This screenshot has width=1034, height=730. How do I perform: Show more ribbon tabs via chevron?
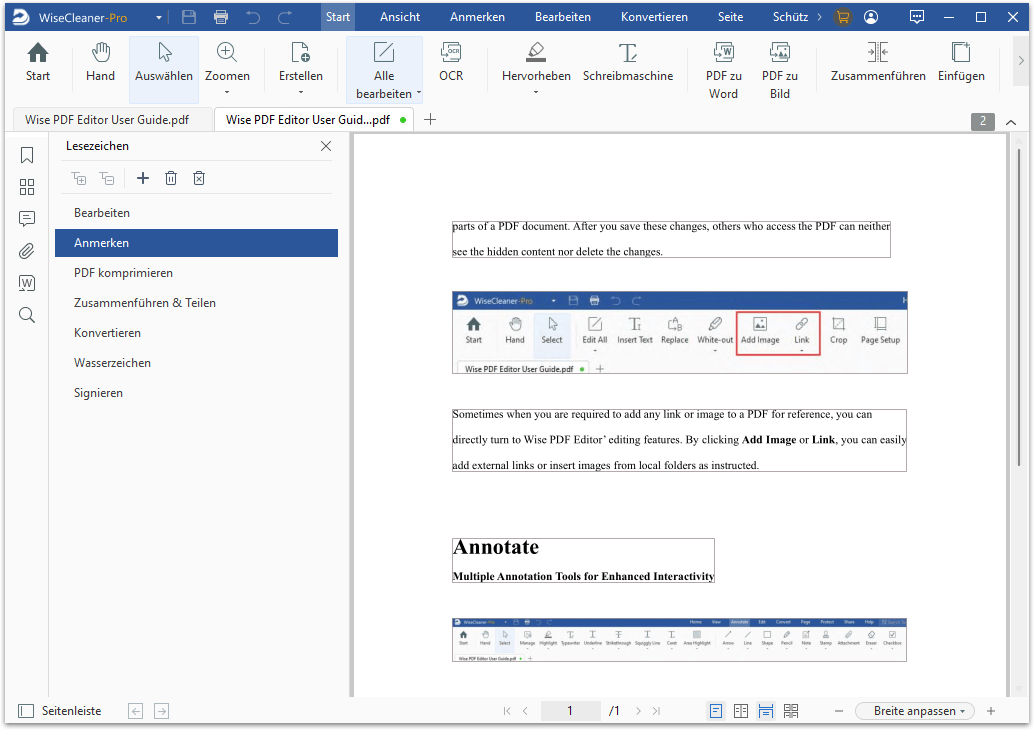pyautogui.click(x=820, y=17)
